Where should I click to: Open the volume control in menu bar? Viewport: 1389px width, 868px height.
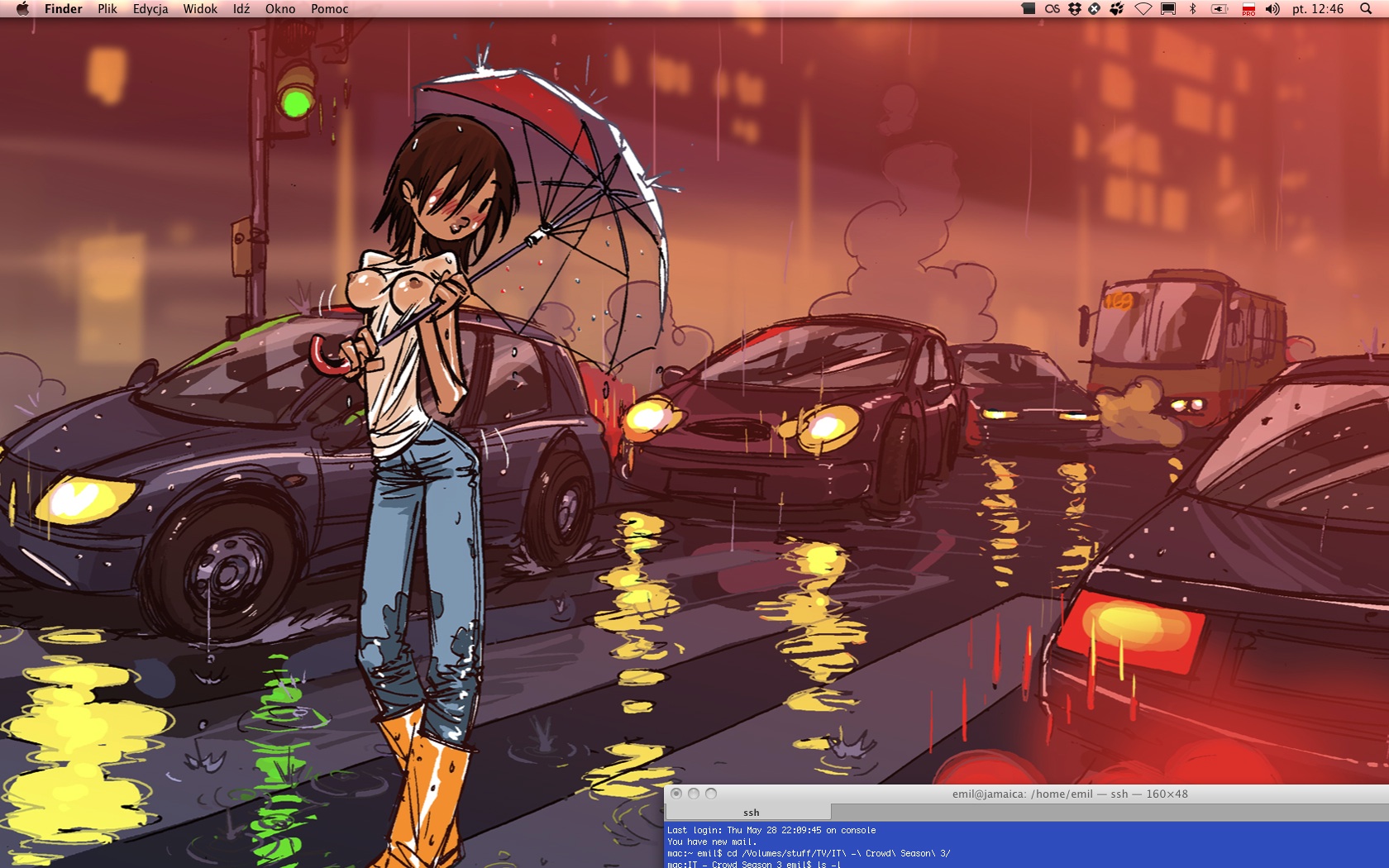point(1272,9)
